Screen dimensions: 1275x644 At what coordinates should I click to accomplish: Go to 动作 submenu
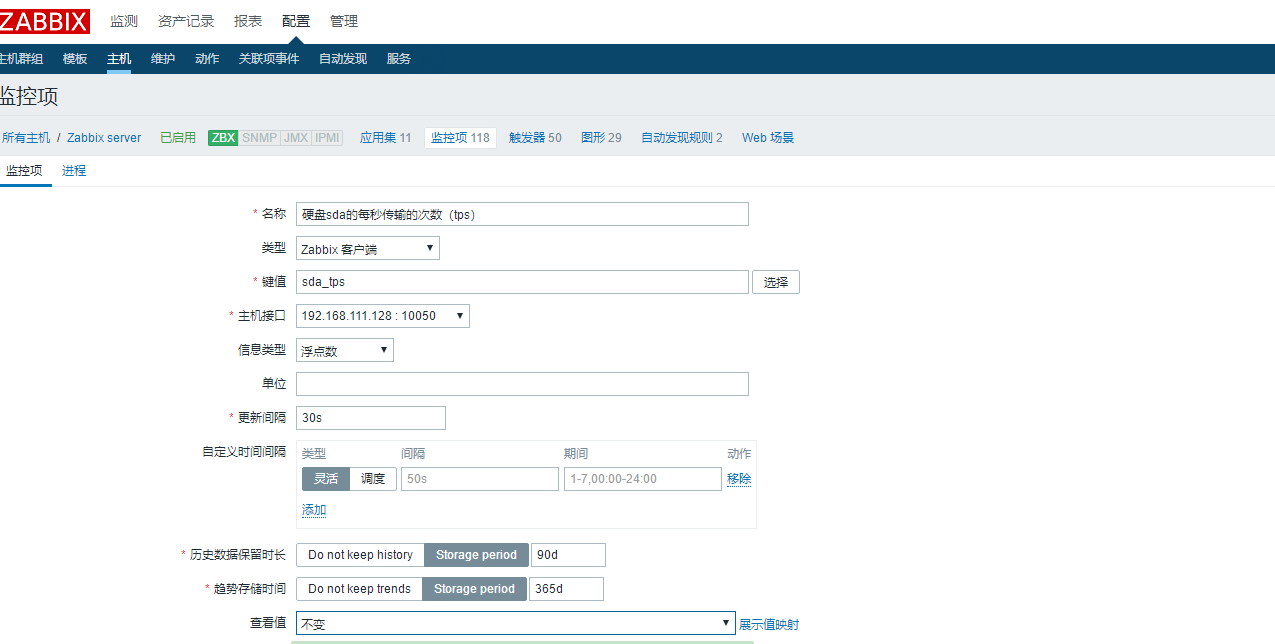207,59
